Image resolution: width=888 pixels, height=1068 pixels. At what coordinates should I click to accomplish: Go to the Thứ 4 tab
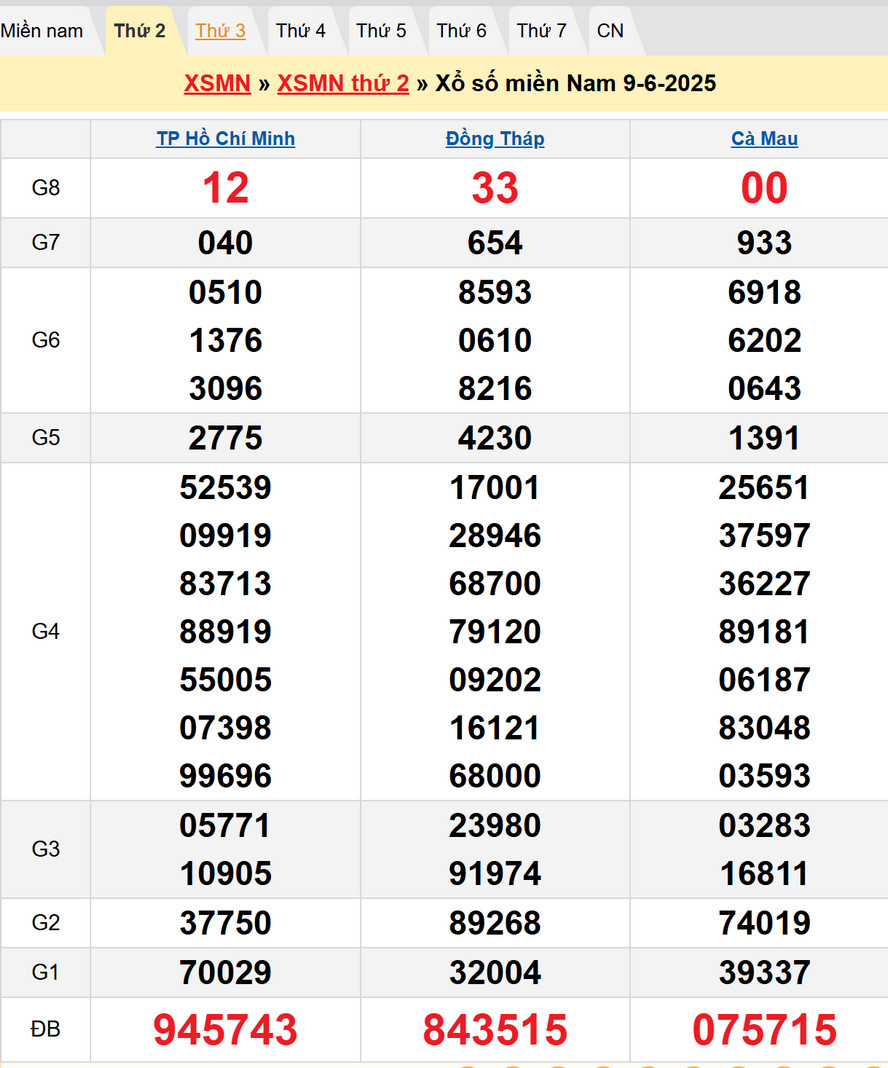300,31
